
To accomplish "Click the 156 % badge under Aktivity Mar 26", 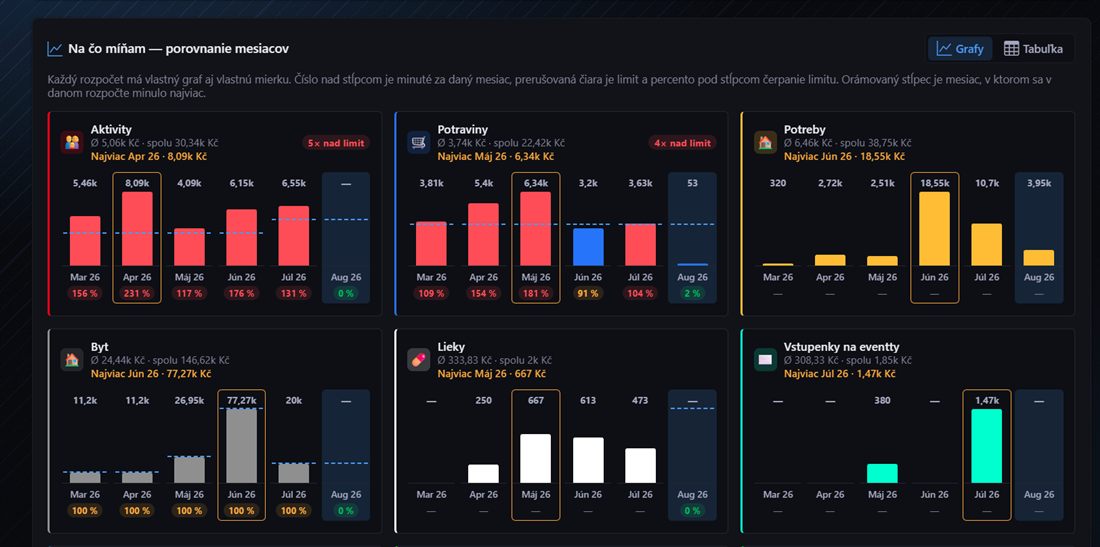I will click(x=85, y=294).
